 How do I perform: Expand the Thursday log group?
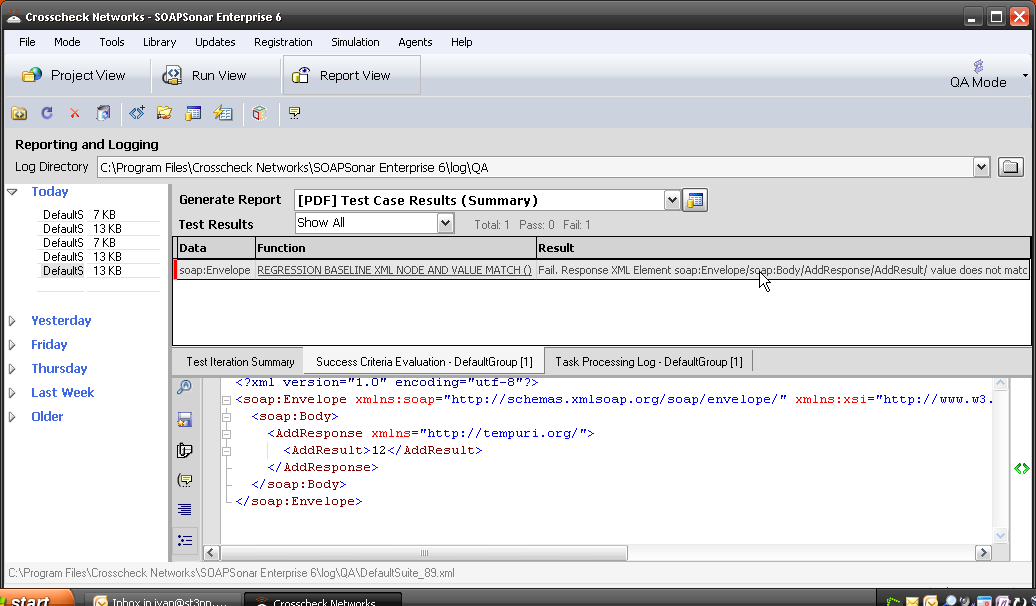tap(12, 369)
